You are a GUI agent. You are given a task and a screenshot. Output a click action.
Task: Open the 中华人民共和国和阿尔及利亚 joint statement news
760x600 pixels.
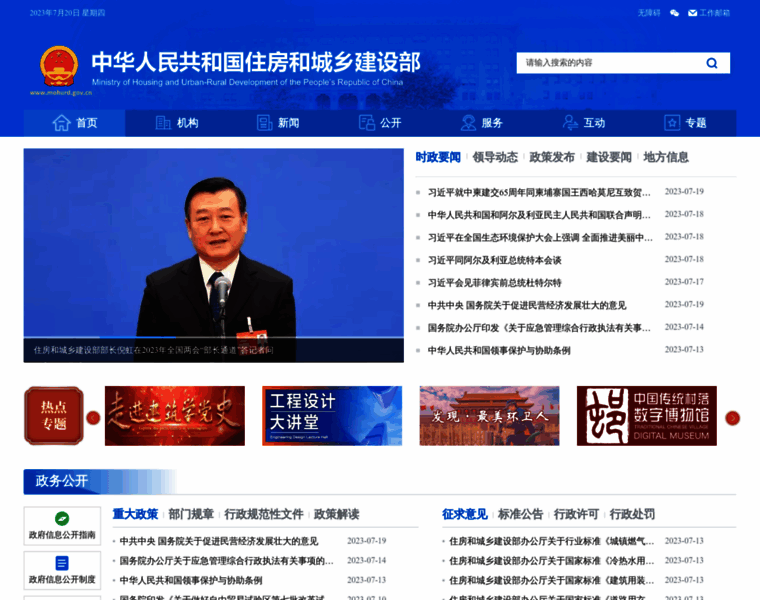pos(539,215)
